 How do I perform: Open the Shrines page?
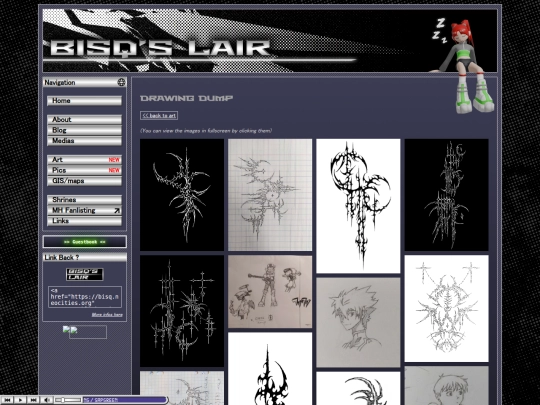(84, 200)
